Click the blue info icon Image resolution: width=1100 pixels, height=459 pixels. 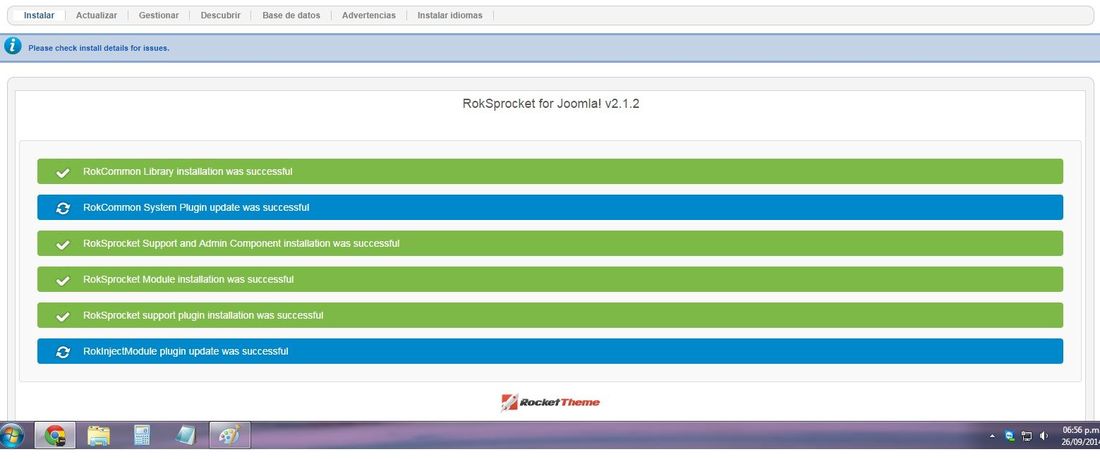13,46
